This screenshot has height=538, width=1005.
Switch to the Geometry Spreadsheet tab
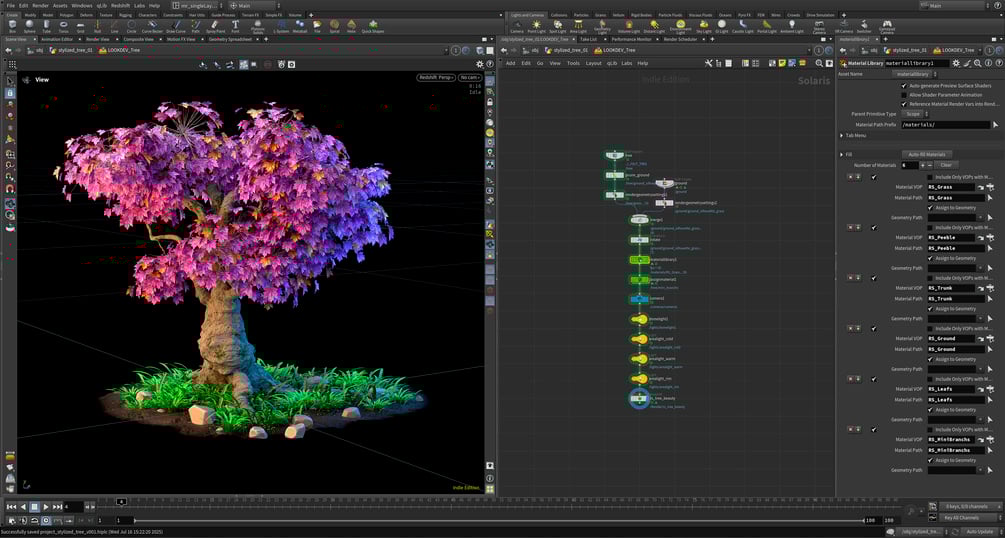pos(229,39)
